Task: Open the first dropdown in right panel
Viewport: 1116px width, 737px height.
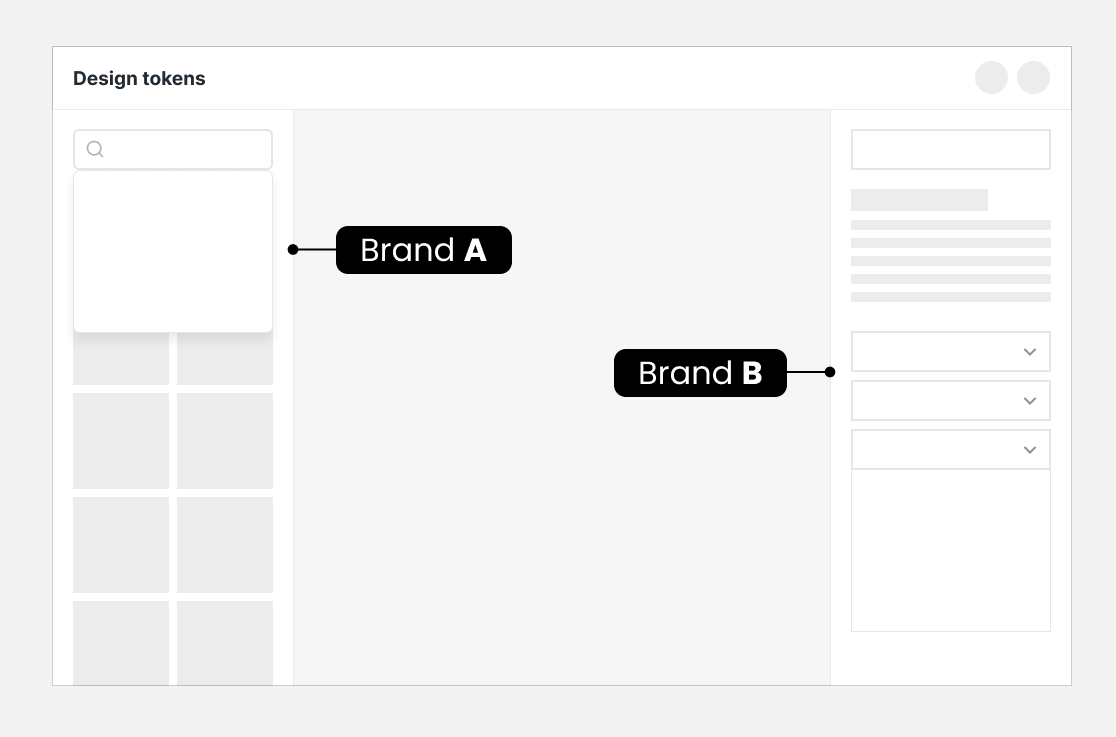Action: coord(951,351)
